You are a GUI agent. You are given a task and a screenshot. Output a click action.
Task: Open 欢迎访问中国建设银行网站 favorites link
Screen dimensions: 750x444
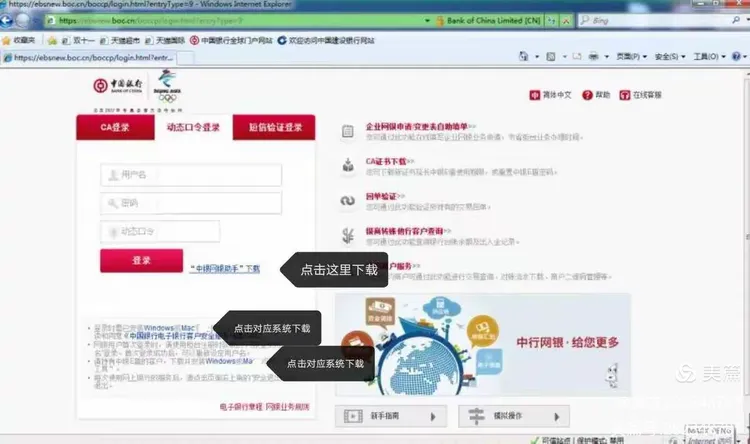[x=326, y=41]
